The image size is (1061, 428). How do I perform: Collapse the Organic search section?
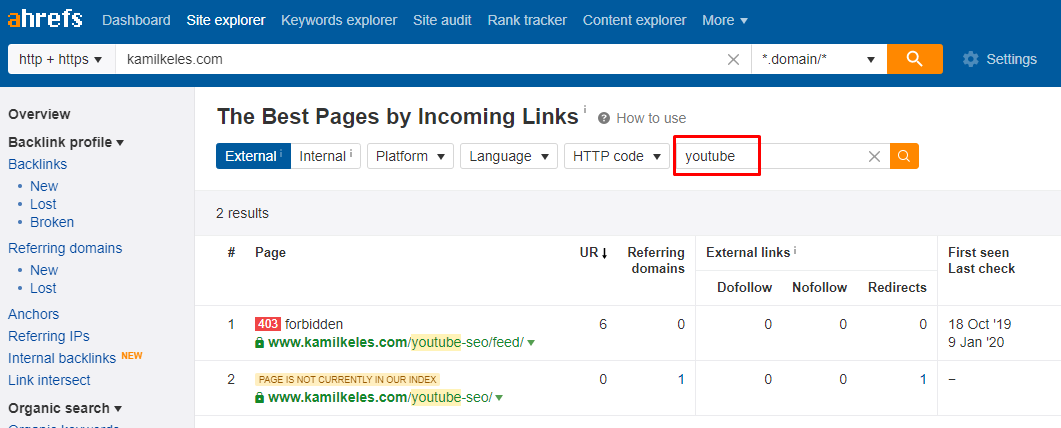[65, 408]
